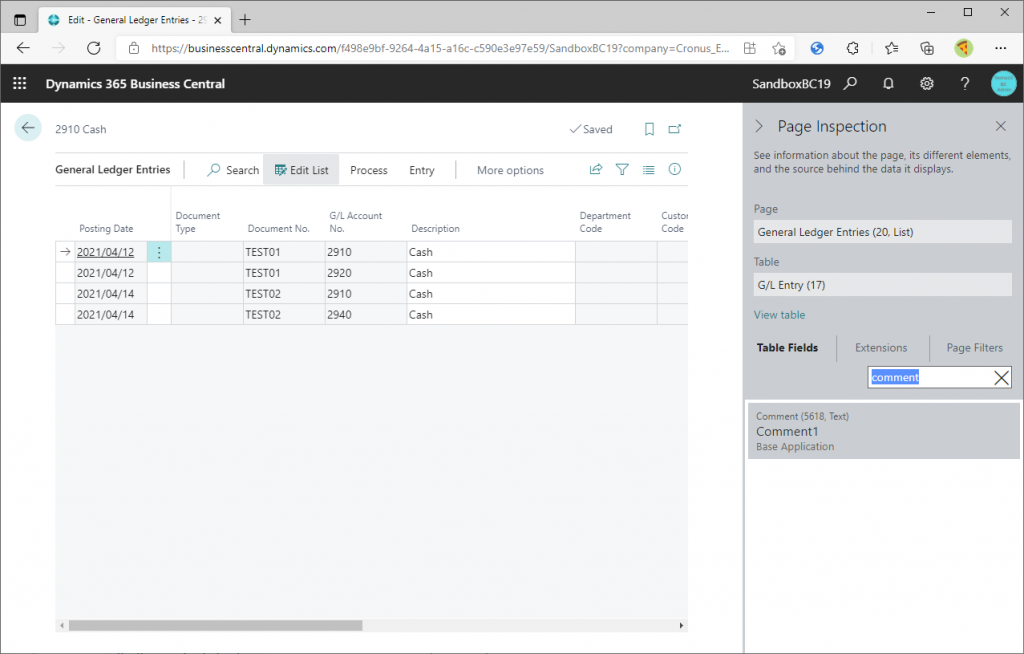Collapse the Page Inspection pane chevron
This screenshot has height=654, width=1024.
(759, 126)
